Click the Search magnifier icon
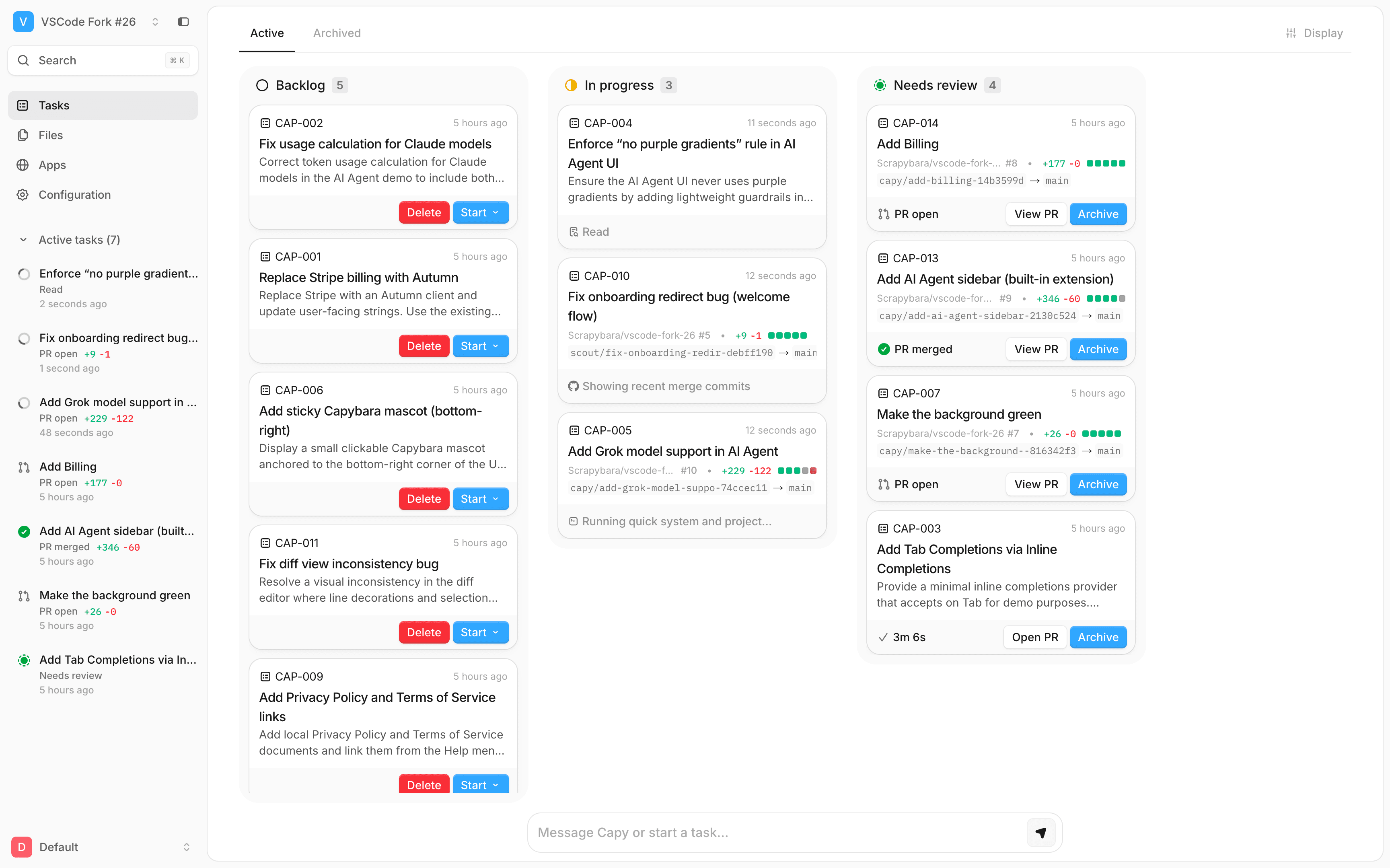This screenshot has height=868, width=1390. point(24,60)
